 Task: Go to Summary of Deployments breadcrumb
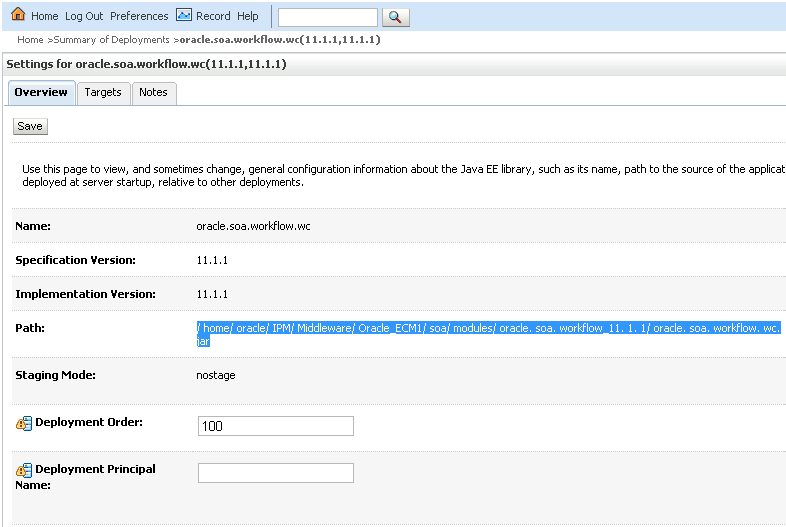111,40
